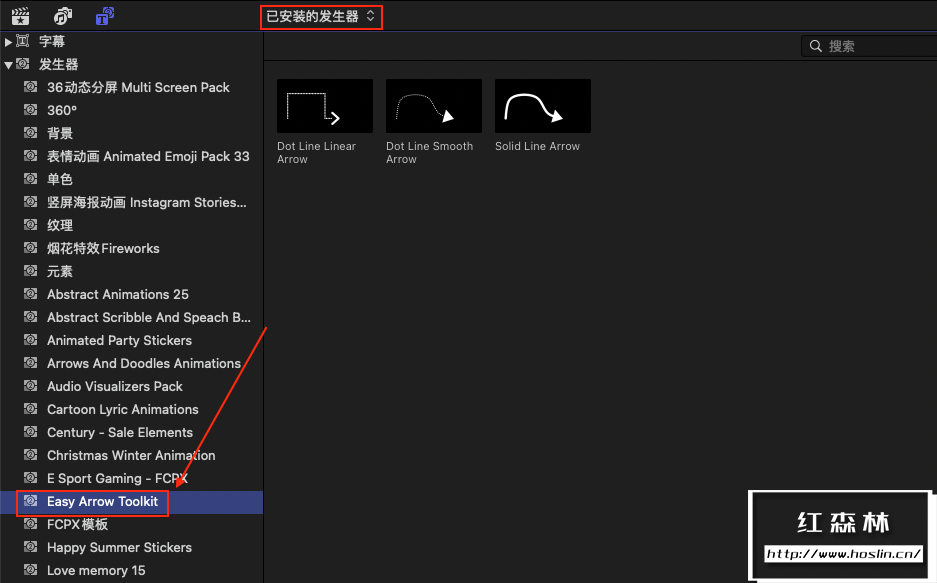Image resolution: width=937 pixels, height=583 pixels.
Task: Click the generator icon beside 纹理
Action: pyautogui.click(x=30, y=225)
